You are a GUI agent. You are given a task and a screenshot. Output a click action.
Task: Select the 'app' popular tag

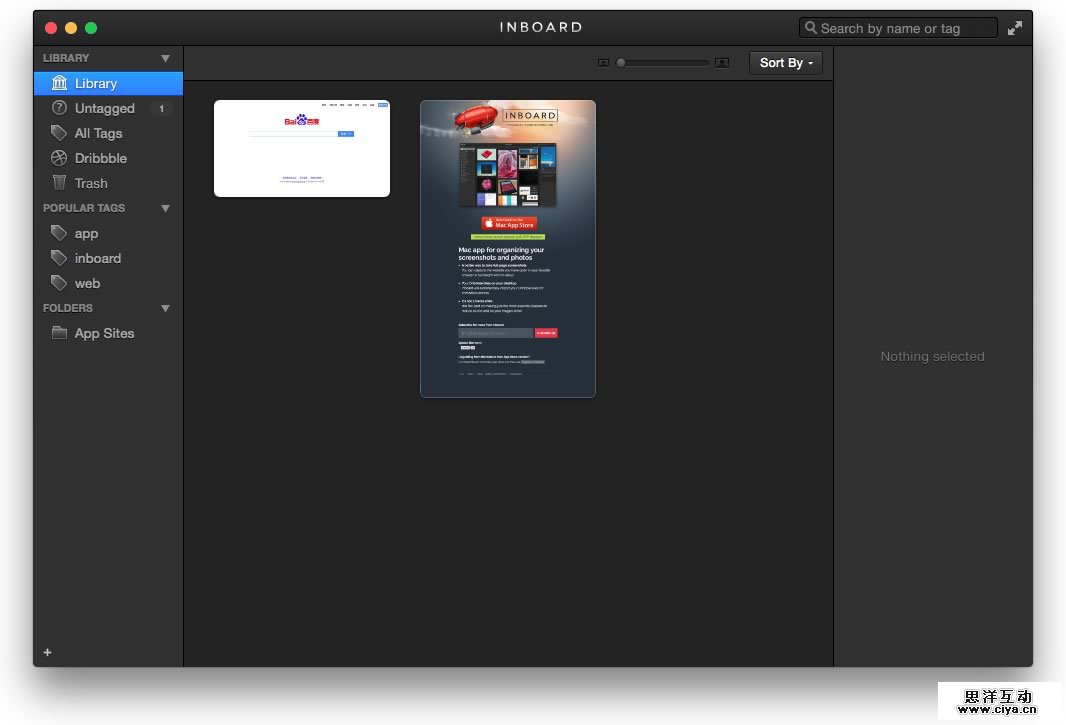point(86,233)
